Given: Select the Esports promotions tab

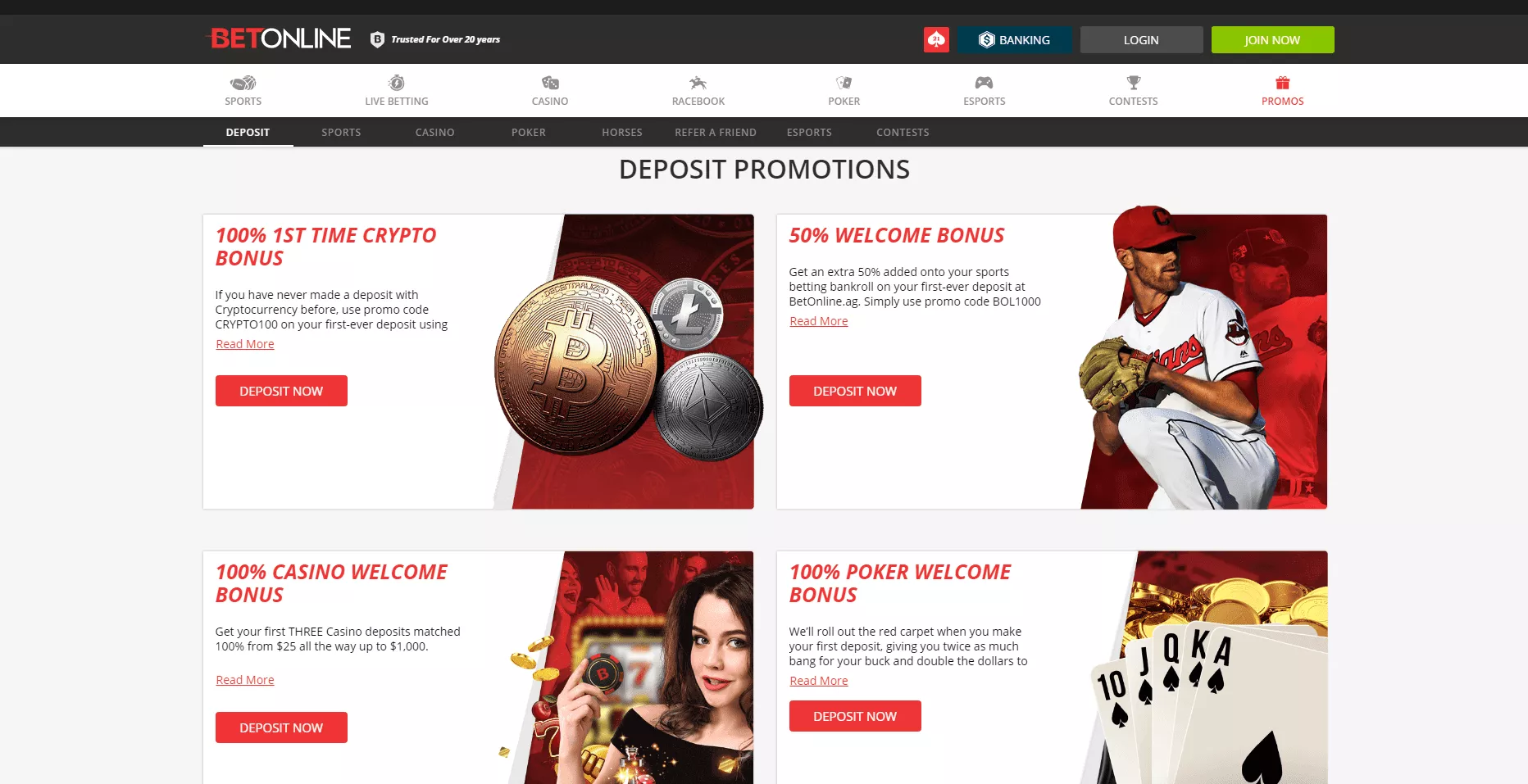Looking at the screenshot, I should (809, 132).
